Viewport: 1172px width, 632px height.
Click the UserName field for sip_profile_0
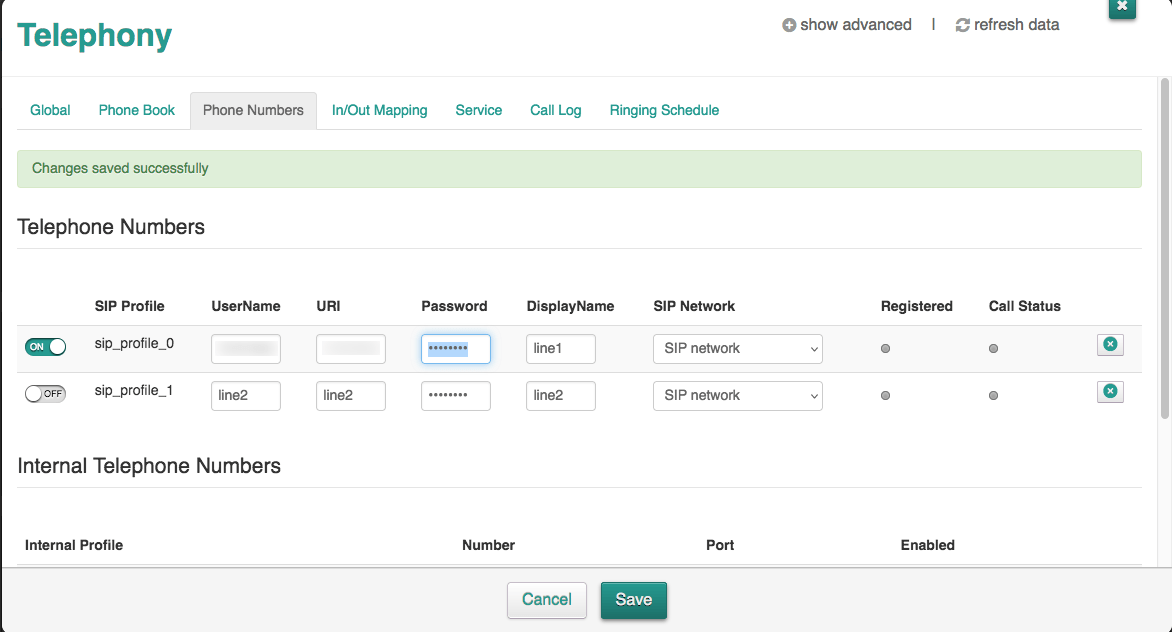[x=246, y=349]
